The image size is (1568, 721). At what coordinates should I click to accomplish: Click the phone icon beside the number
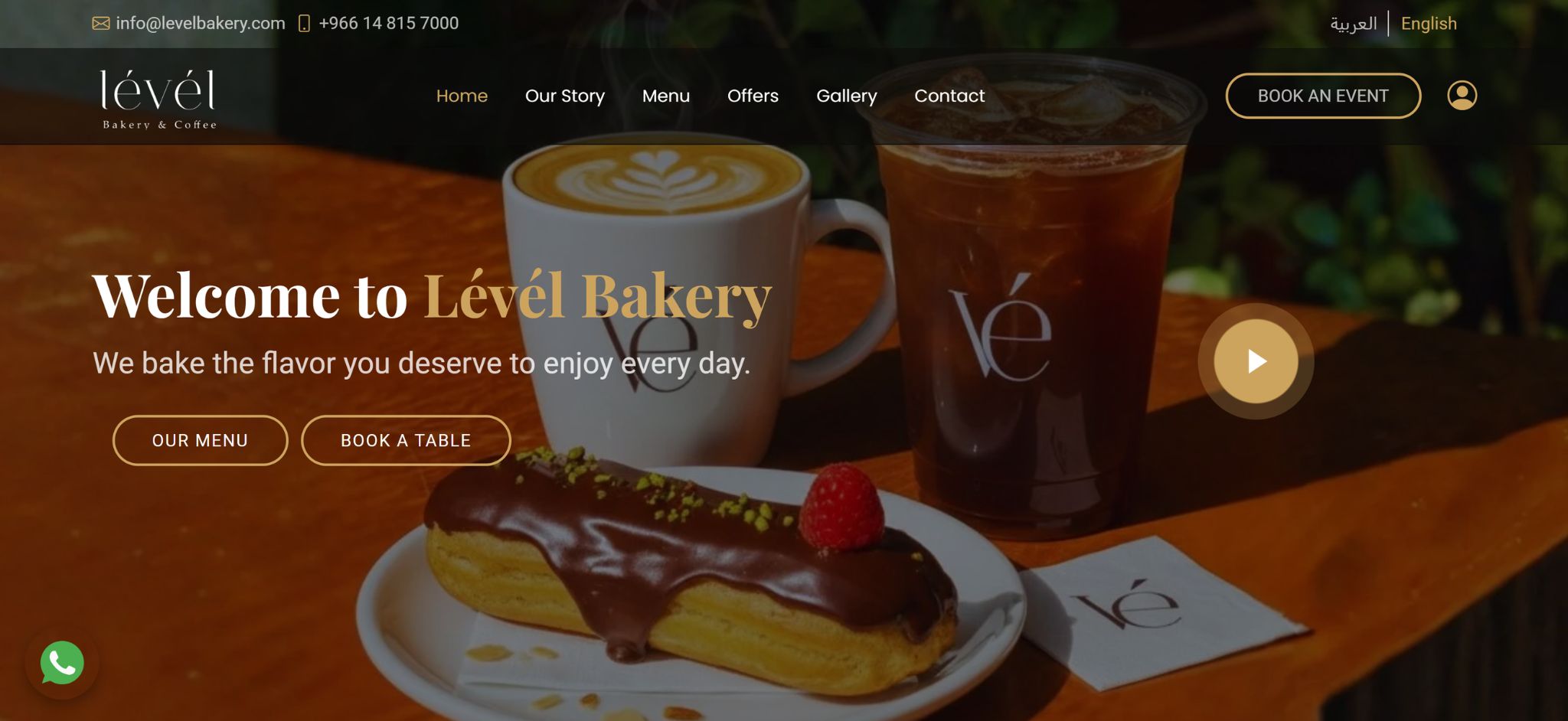[304, 24]
